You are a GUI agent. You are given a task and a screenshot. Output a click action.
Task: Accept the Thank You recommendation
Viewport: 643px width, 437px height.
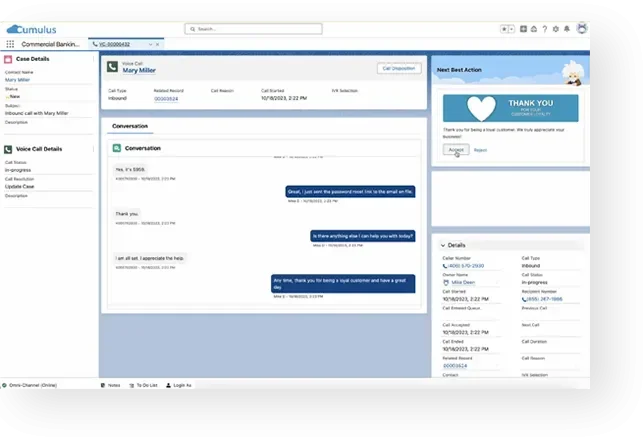(455, 149)
